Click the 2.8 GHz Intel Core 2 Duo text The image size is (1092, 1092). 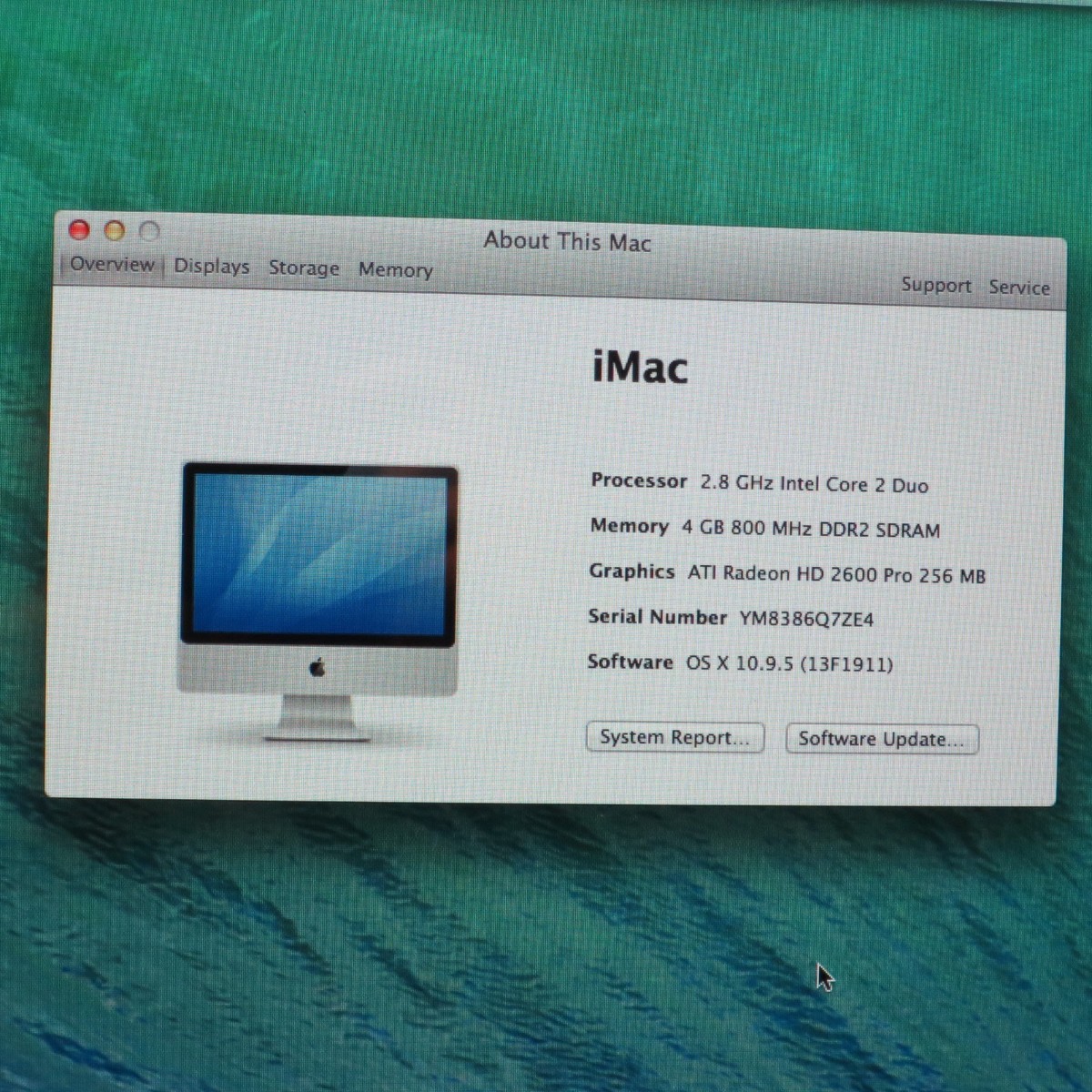pyautogui.click(x=814, y=484)
